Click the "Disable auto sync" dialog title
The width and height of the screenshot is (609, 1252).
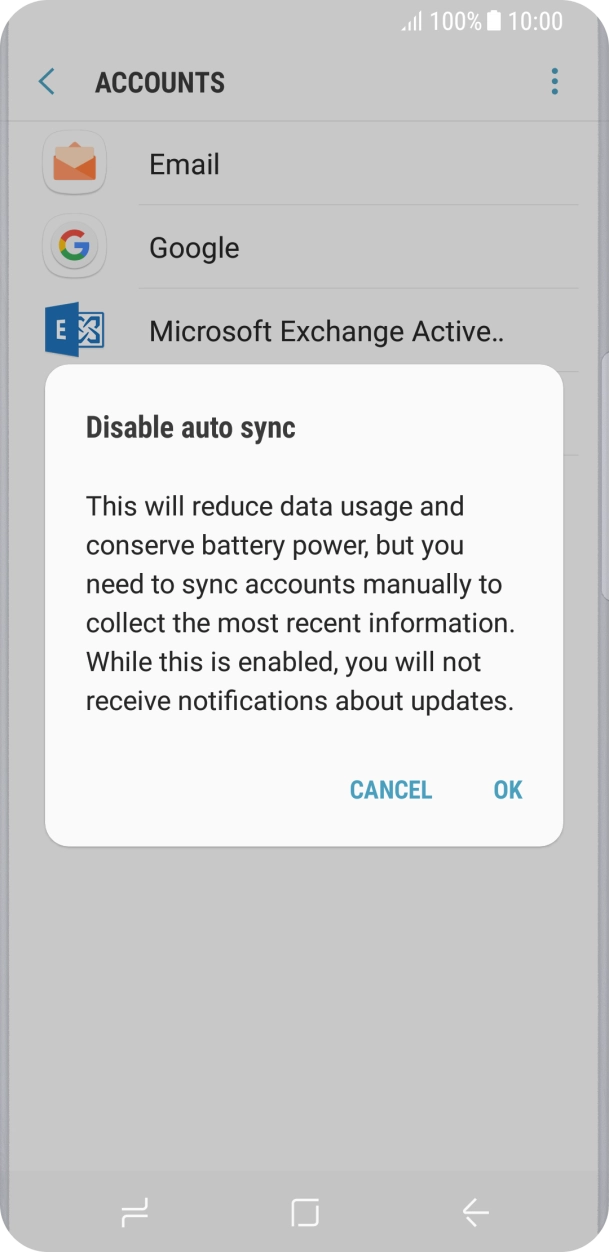[x=191, y=428]
